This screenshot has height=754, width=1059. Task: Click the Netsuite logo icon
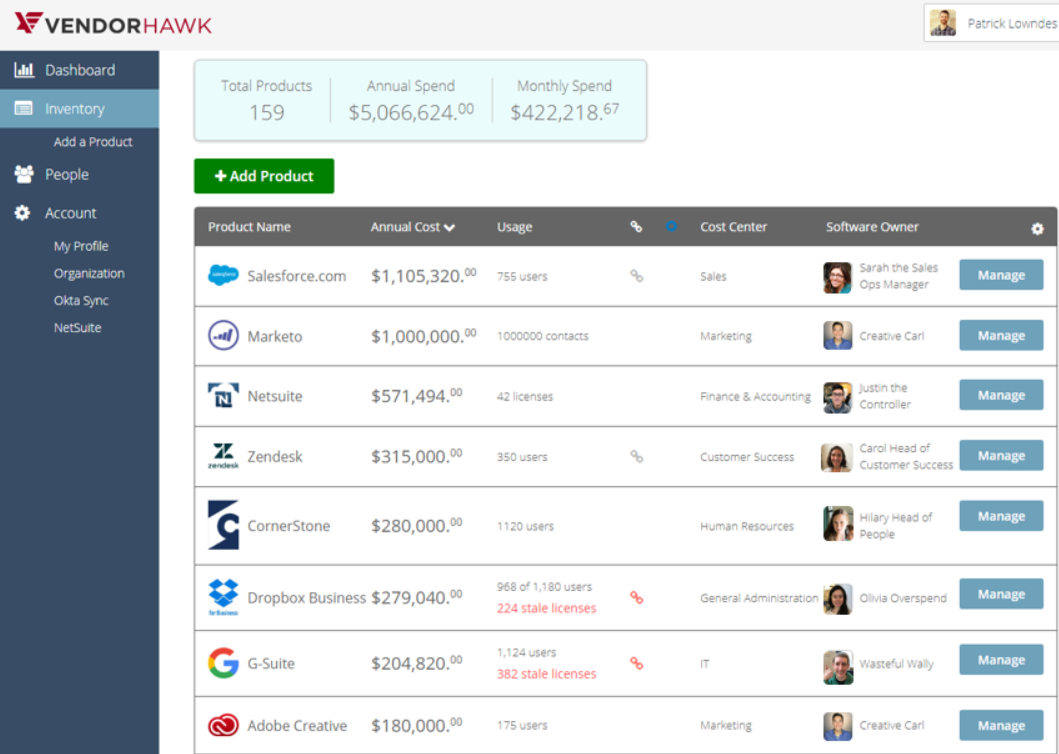223,396
